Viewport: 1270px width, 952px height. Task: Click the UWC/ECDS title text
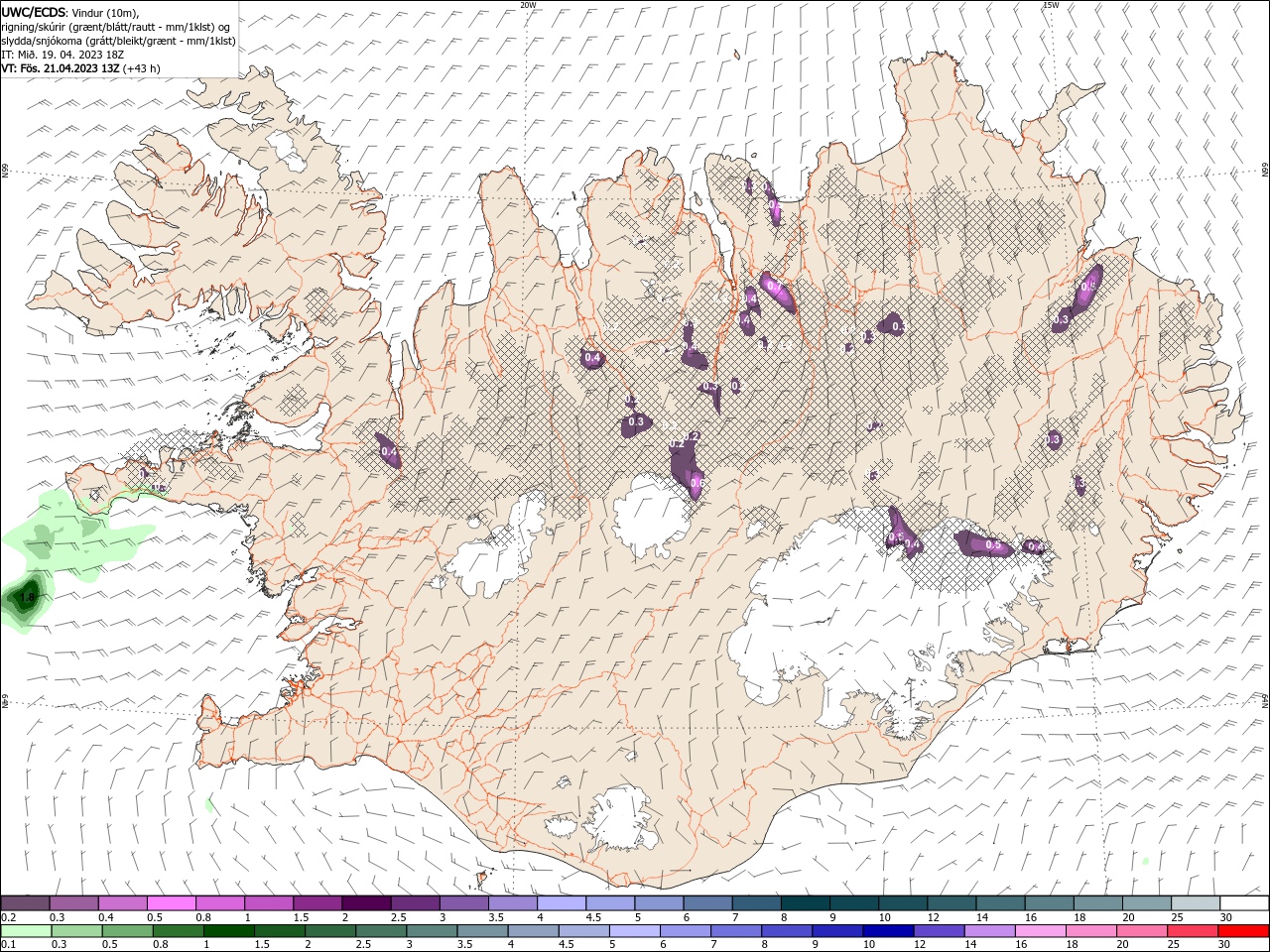pos(33,12)
